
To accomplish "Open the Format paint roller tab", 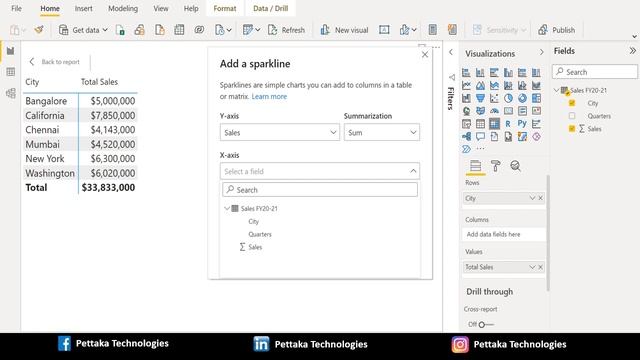I will click(496, 166).
